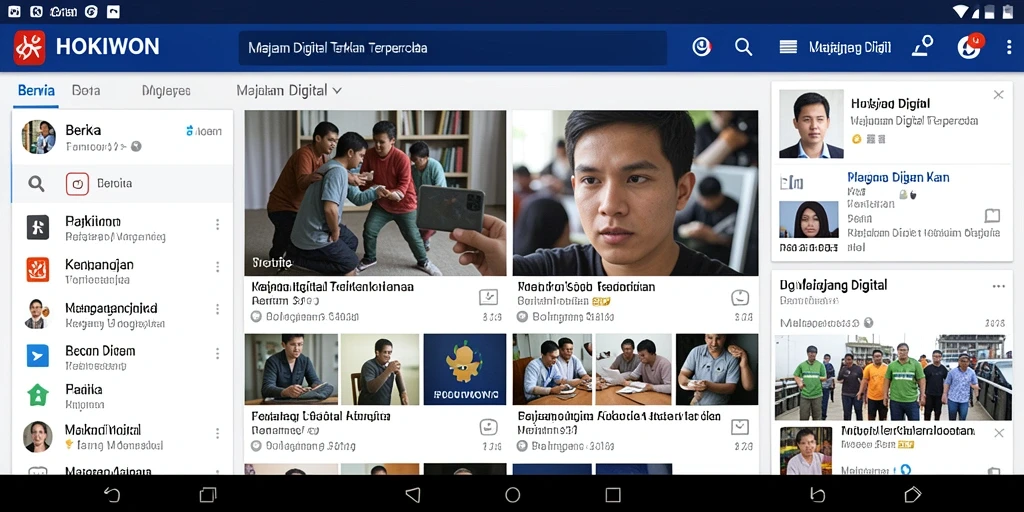
Task: Click the orange Kenbanojan icon
Action: (x=38, y=269)
